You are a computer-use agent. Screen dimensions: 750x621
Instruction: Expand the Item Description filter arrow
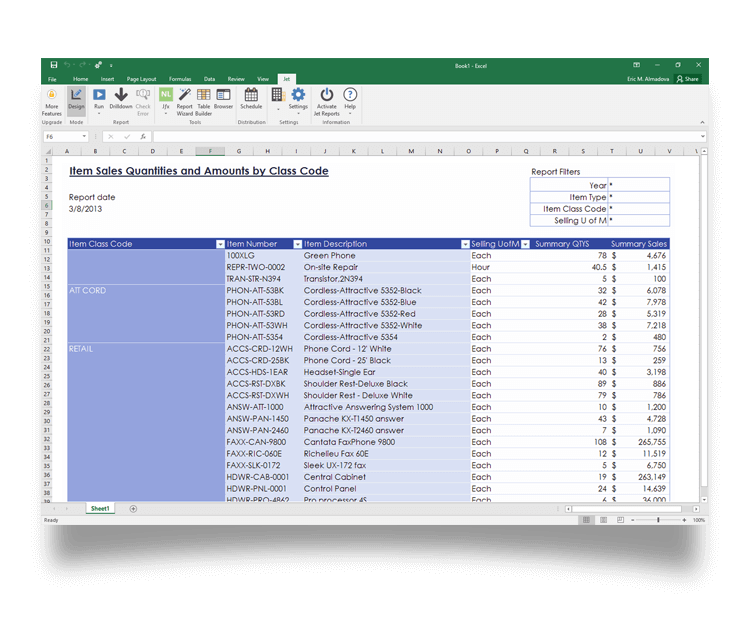pyautogui.click(x=465, y=244)
